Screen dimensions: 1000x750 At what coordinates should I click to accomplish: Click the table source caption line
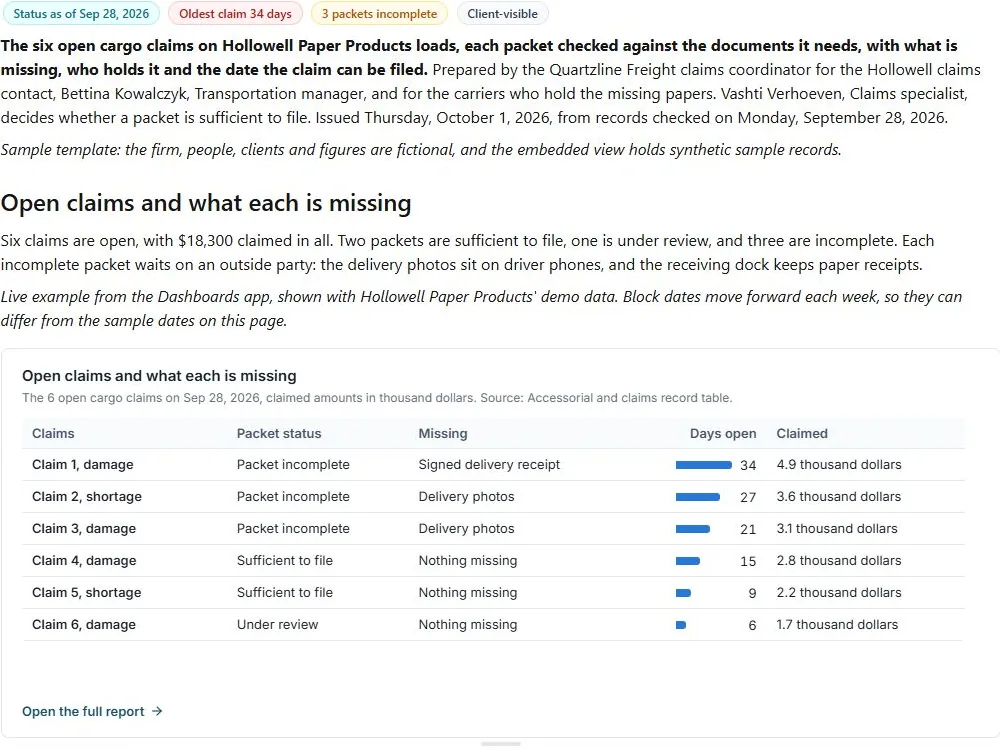[377, 398]
